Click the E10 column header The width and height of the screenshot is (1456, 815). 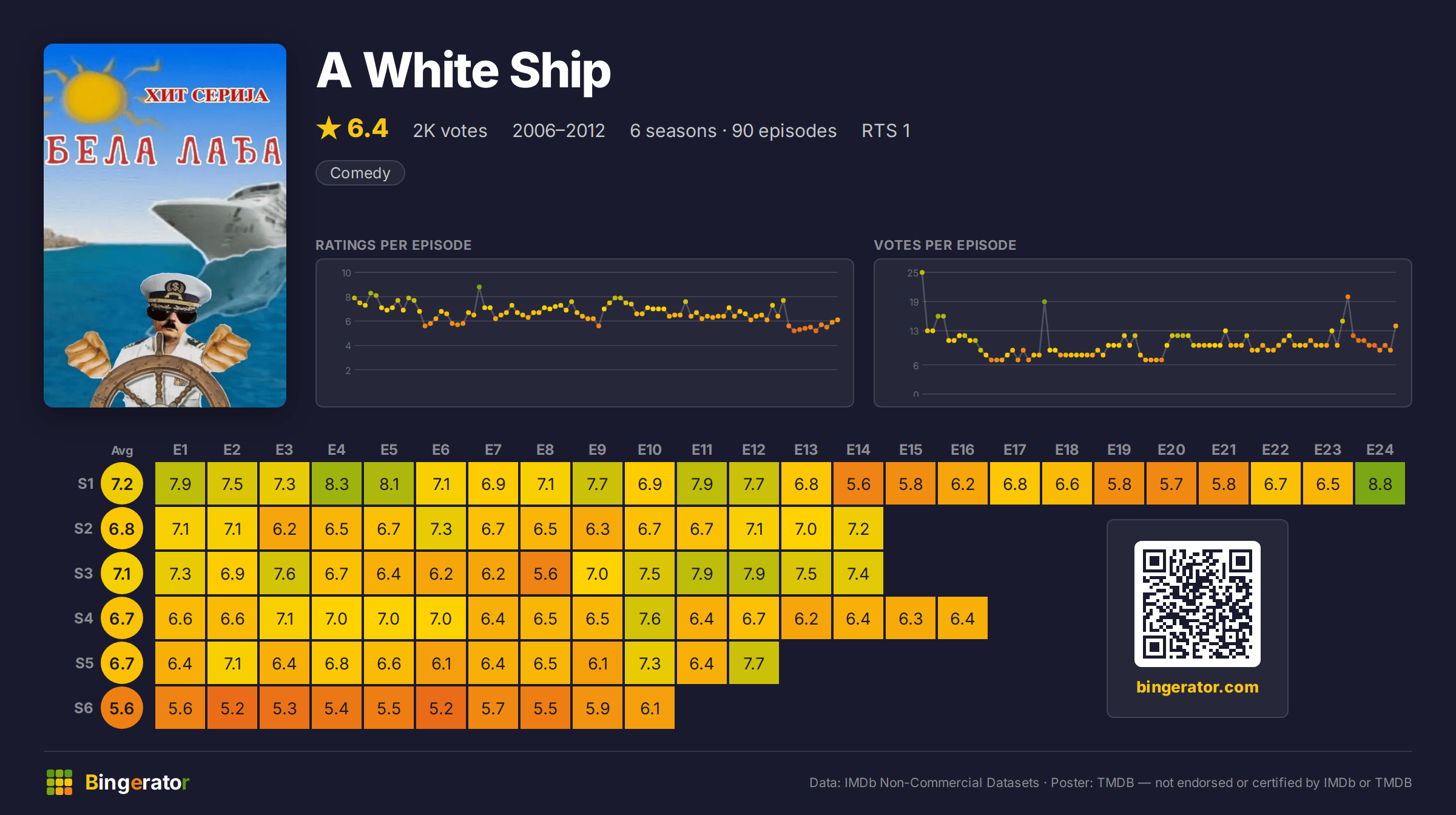coord(649,449)
